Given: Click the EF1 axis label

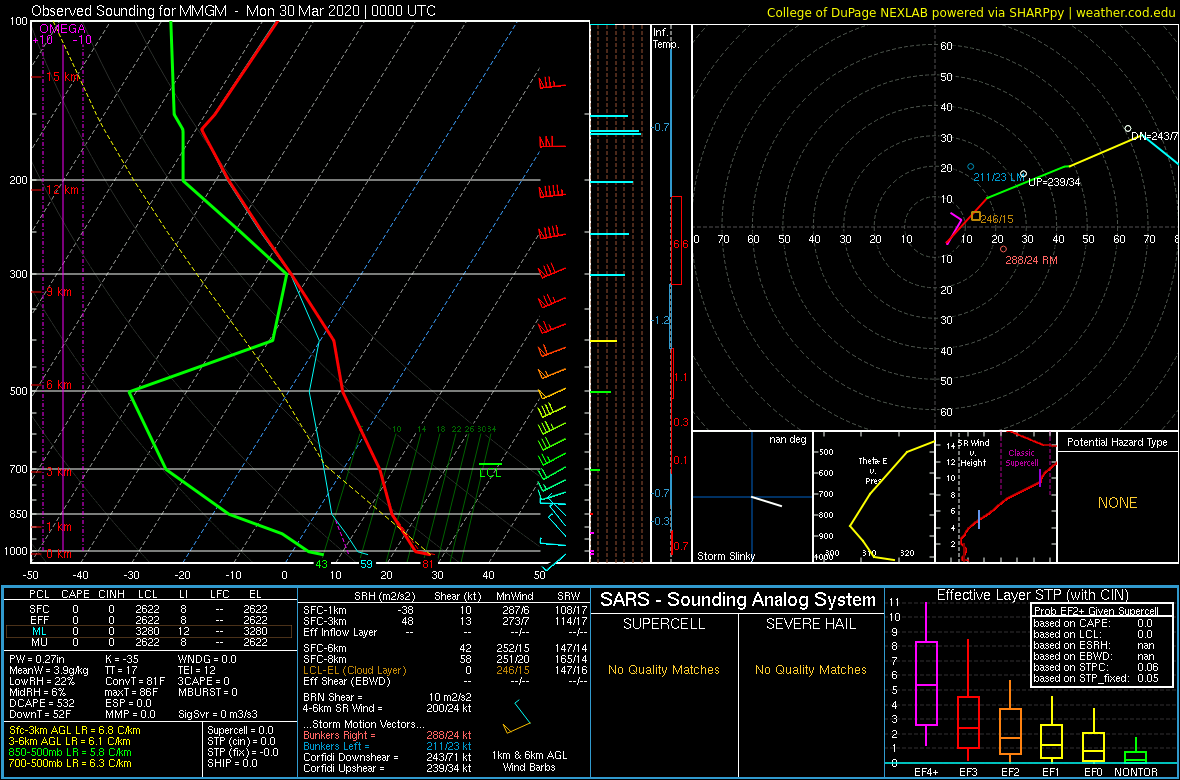Looking at the screenshot, I should (x=1051, y=773).
